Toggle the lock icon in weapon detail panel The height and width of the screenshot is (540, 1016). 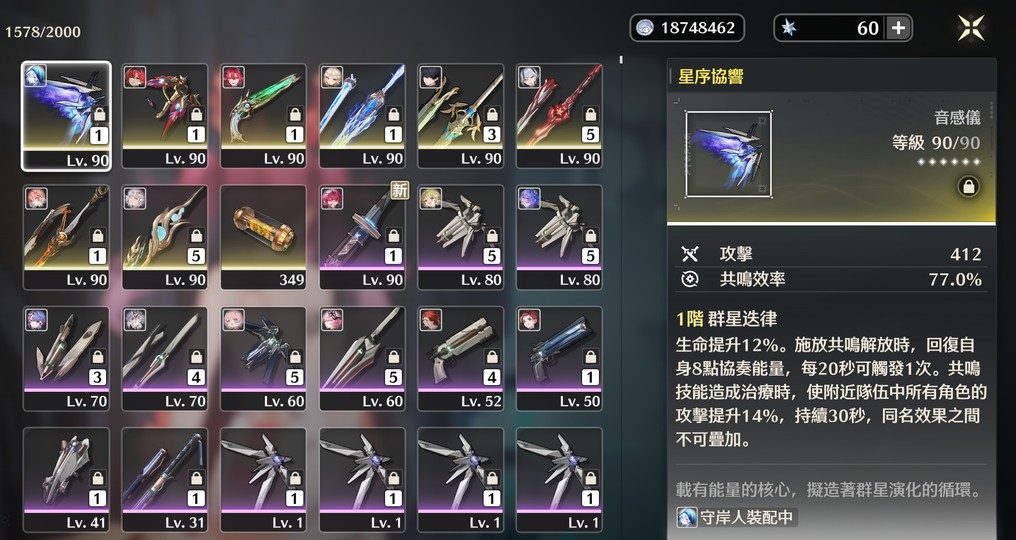coord(968,187)
